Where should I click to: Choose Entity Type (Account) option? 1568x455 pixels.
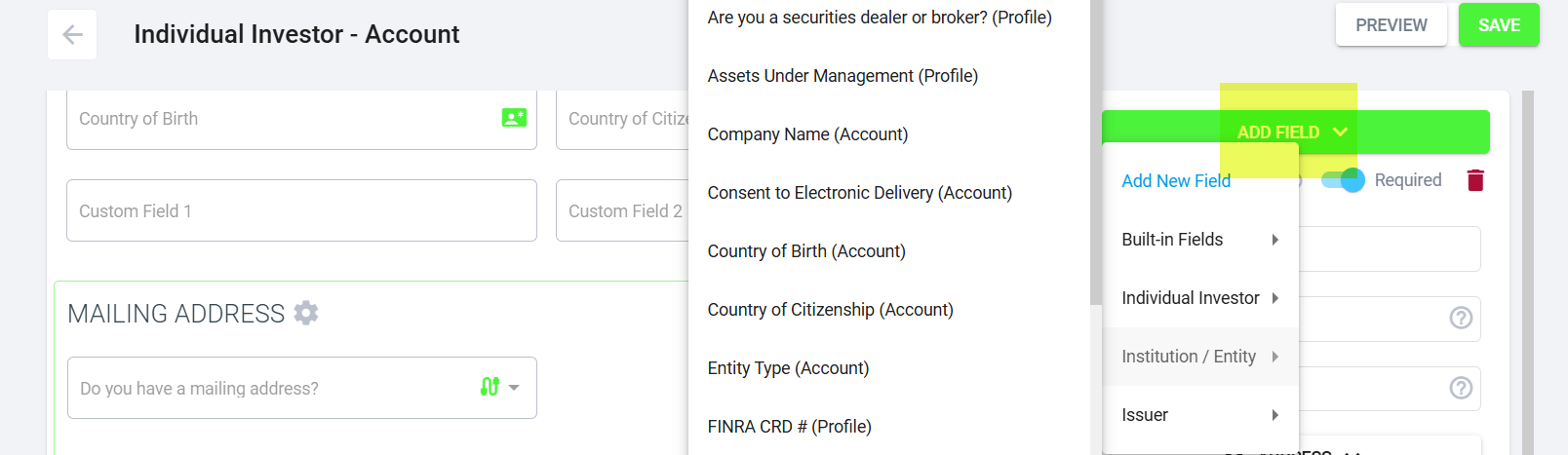(x=788, y=368)
